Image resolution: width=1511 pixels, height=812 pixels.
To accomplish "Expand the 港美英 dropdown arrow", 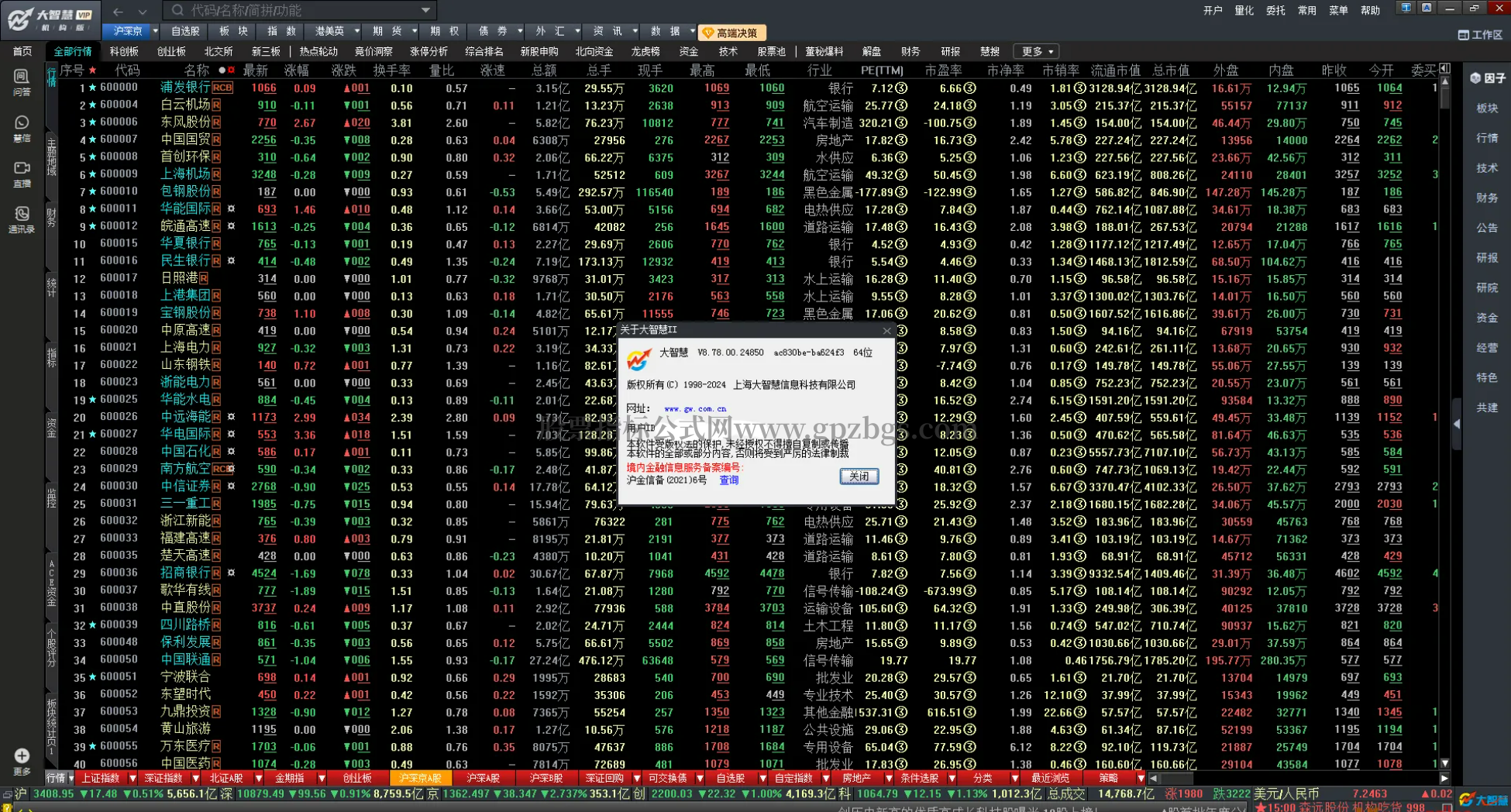I will click(356, 32).
